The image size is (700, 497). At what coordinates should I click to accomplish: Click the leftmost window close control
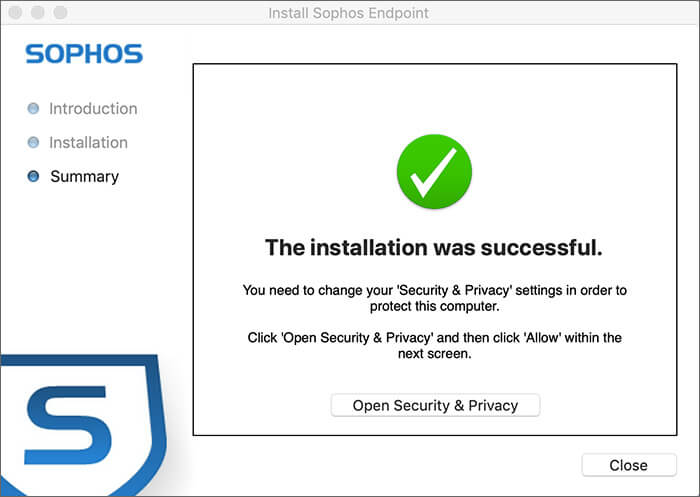(x=16, y=13)
